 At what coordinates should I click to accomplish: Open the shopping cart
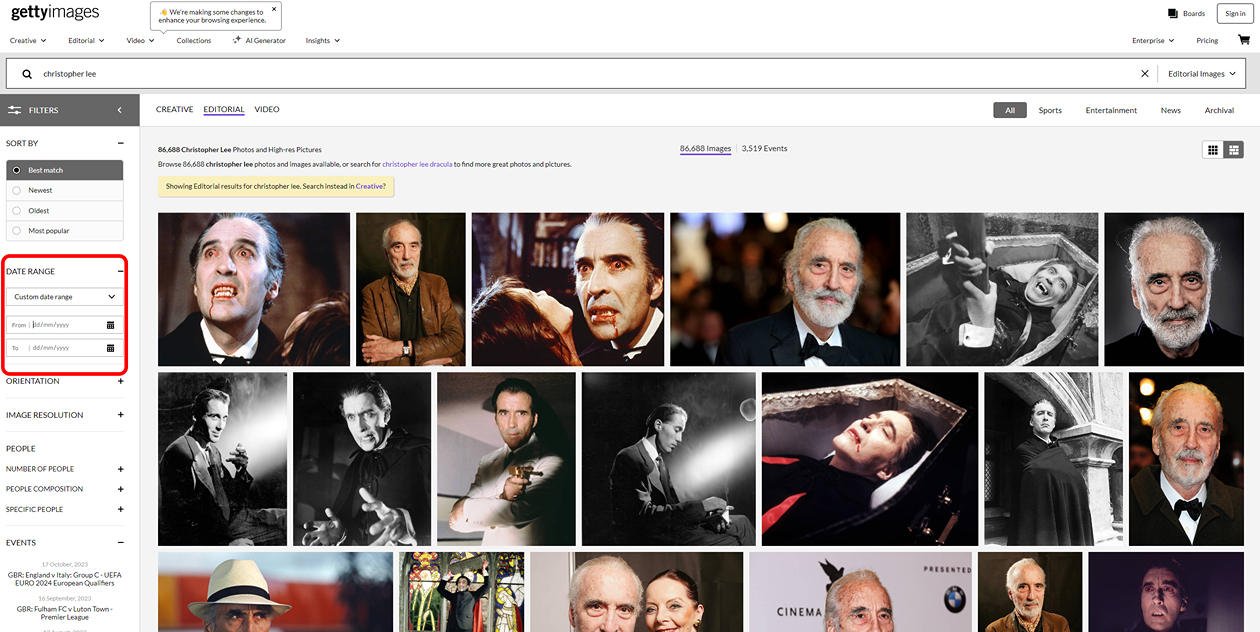(1244, 40)
